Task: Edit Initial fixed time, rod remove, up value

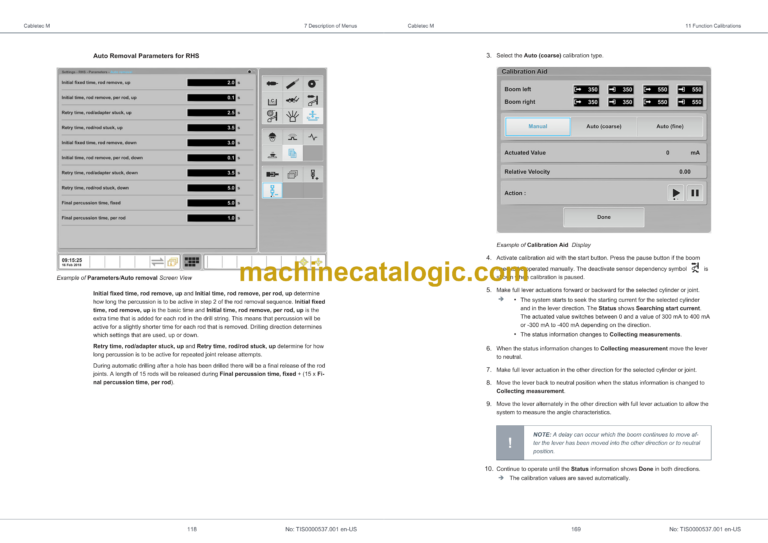Action: (x=211, y=83)
